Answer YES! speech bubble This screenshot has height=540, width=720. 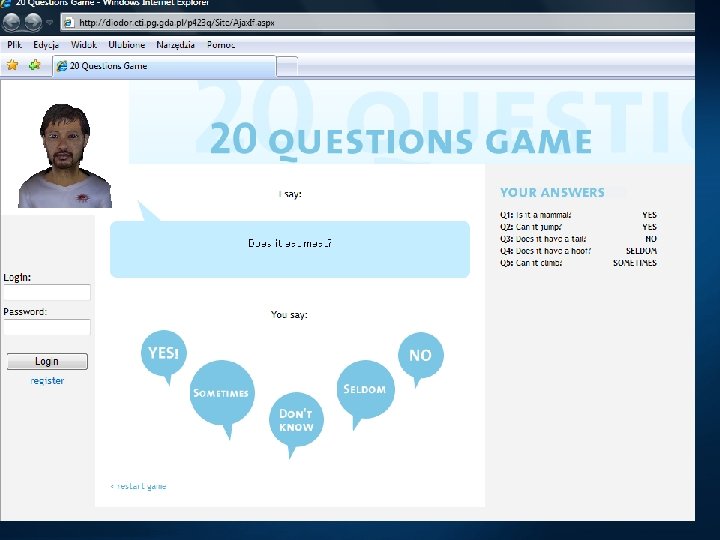[x=164, y=353]
